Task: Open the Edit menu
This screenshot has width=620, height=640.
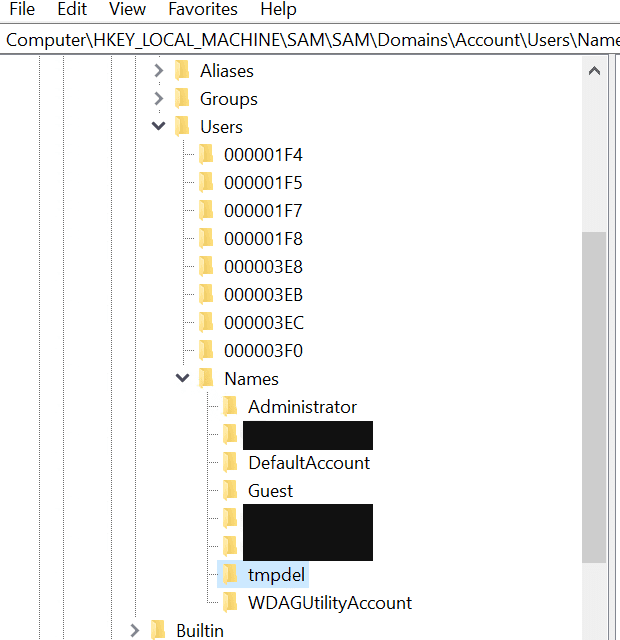Action: [72, 9]
